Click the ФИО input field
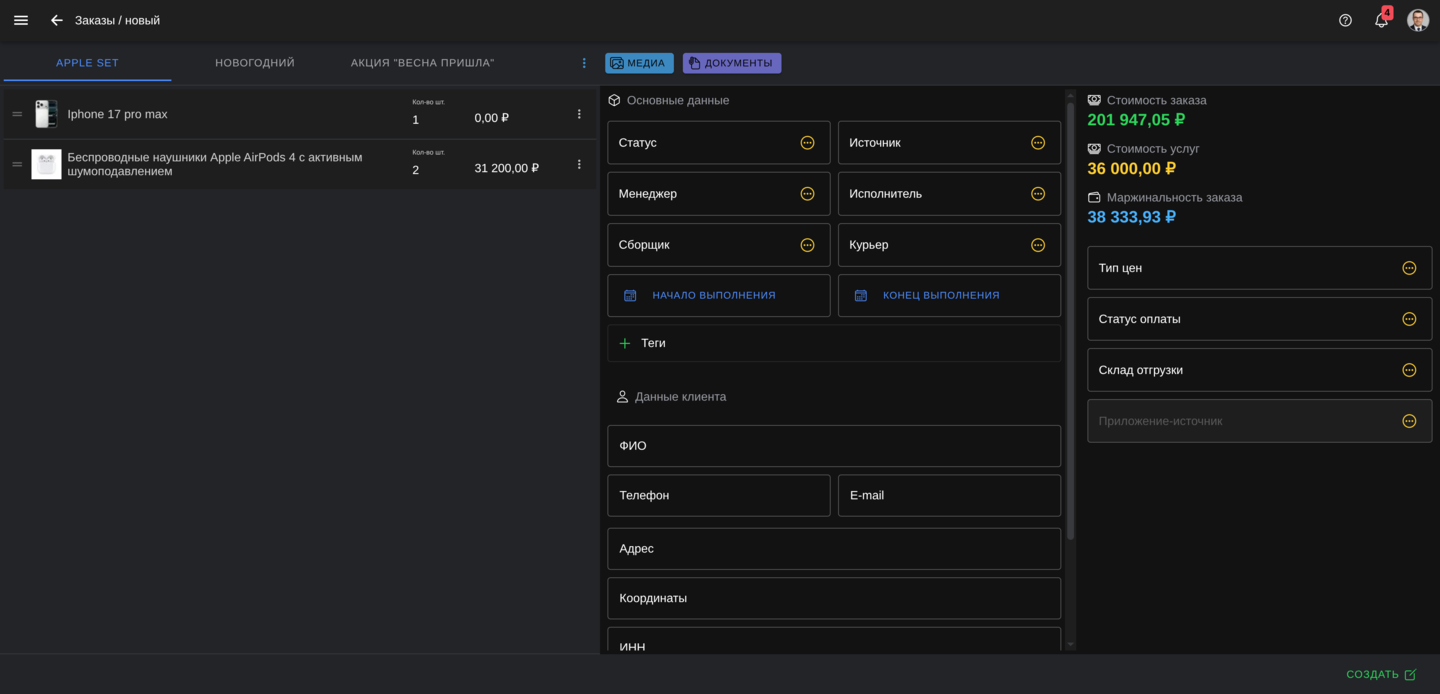Viewport: 1440px width, 694px height. point(833,446)
